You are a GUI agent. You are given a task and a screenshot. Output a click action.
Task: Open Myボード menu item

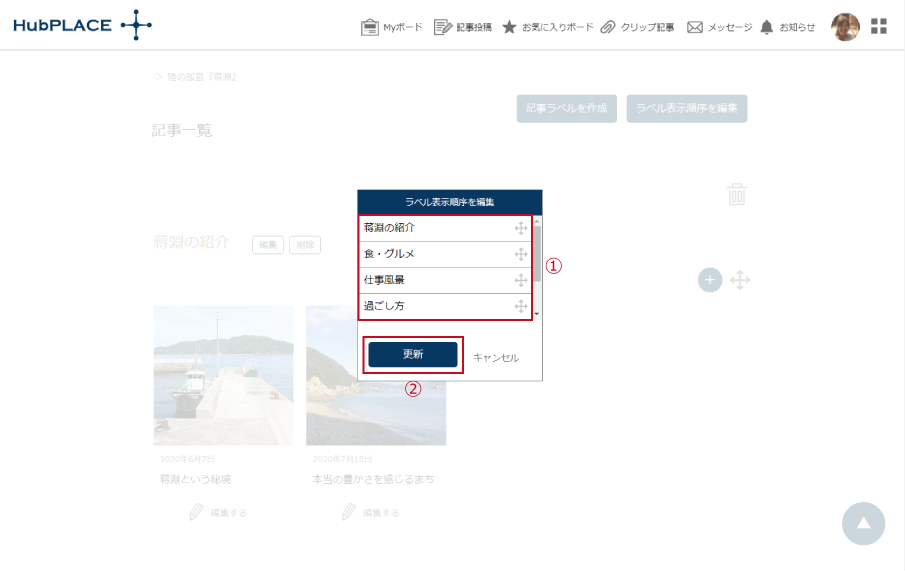click(x=403, y=27)
